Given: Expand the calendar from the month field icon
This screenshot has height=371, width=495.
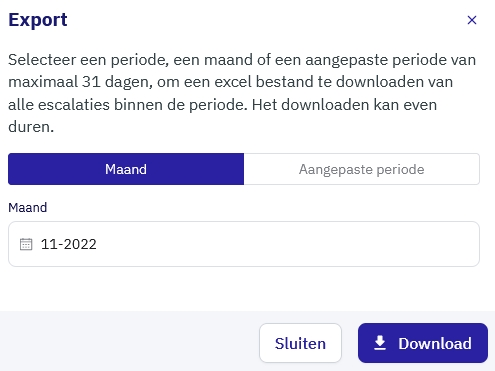Looking at the screenshot, I should point(26,244).
